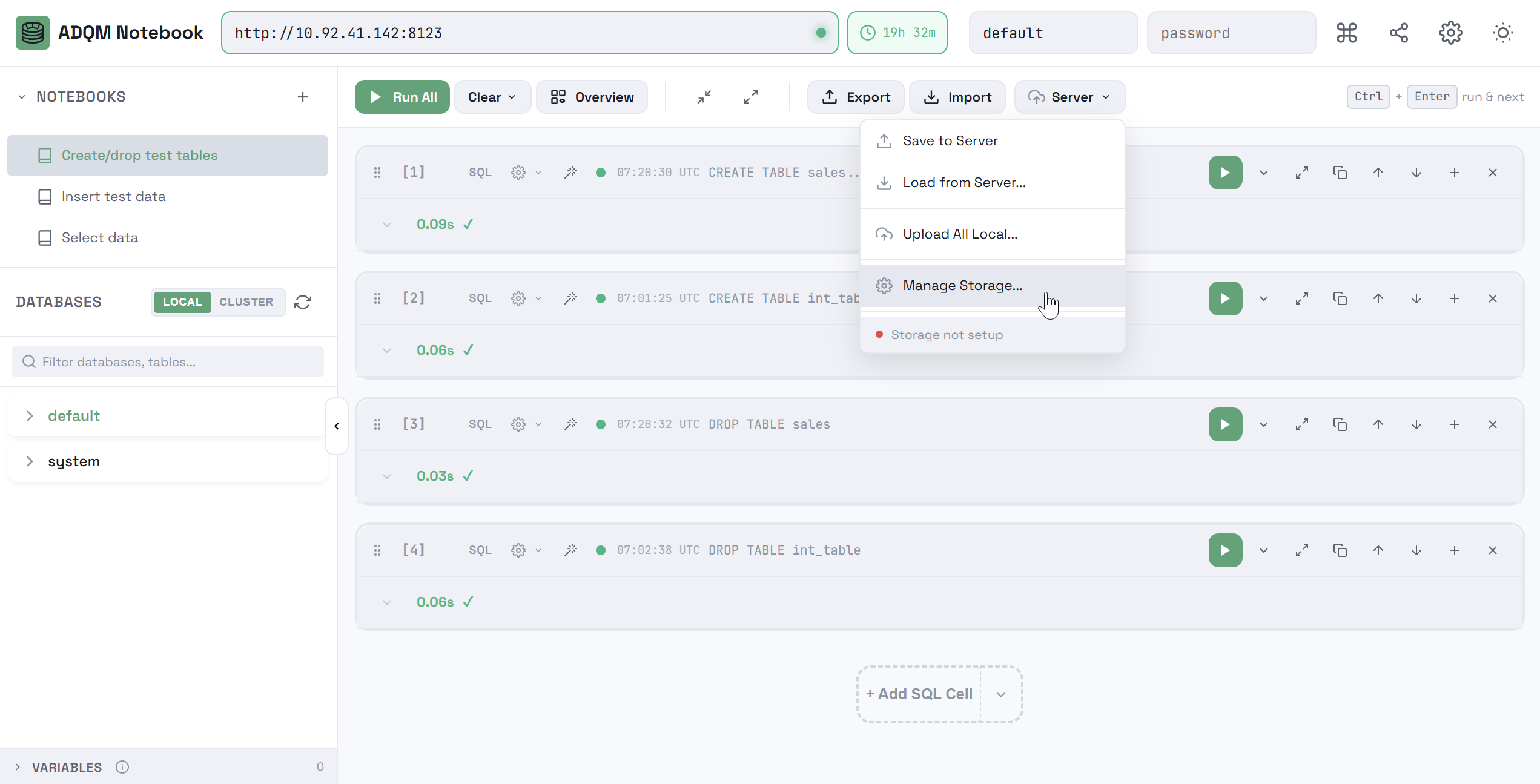Click the Export button
Image resolution: width=1540 pixels, height=784 pixels.
pos(856,97)
